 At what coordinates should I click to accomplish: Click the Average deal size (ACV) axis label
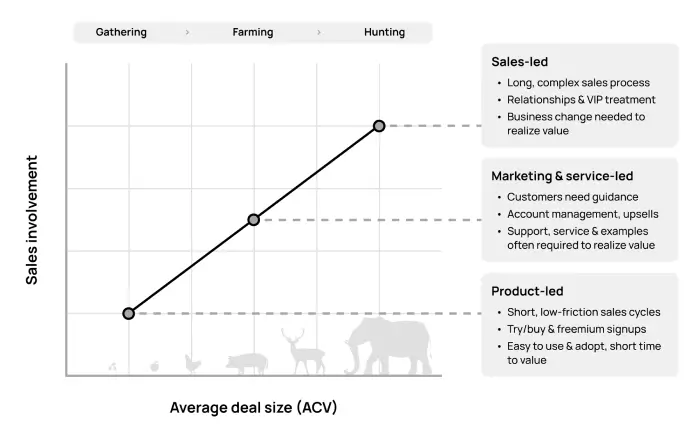[x=246, y=407]
